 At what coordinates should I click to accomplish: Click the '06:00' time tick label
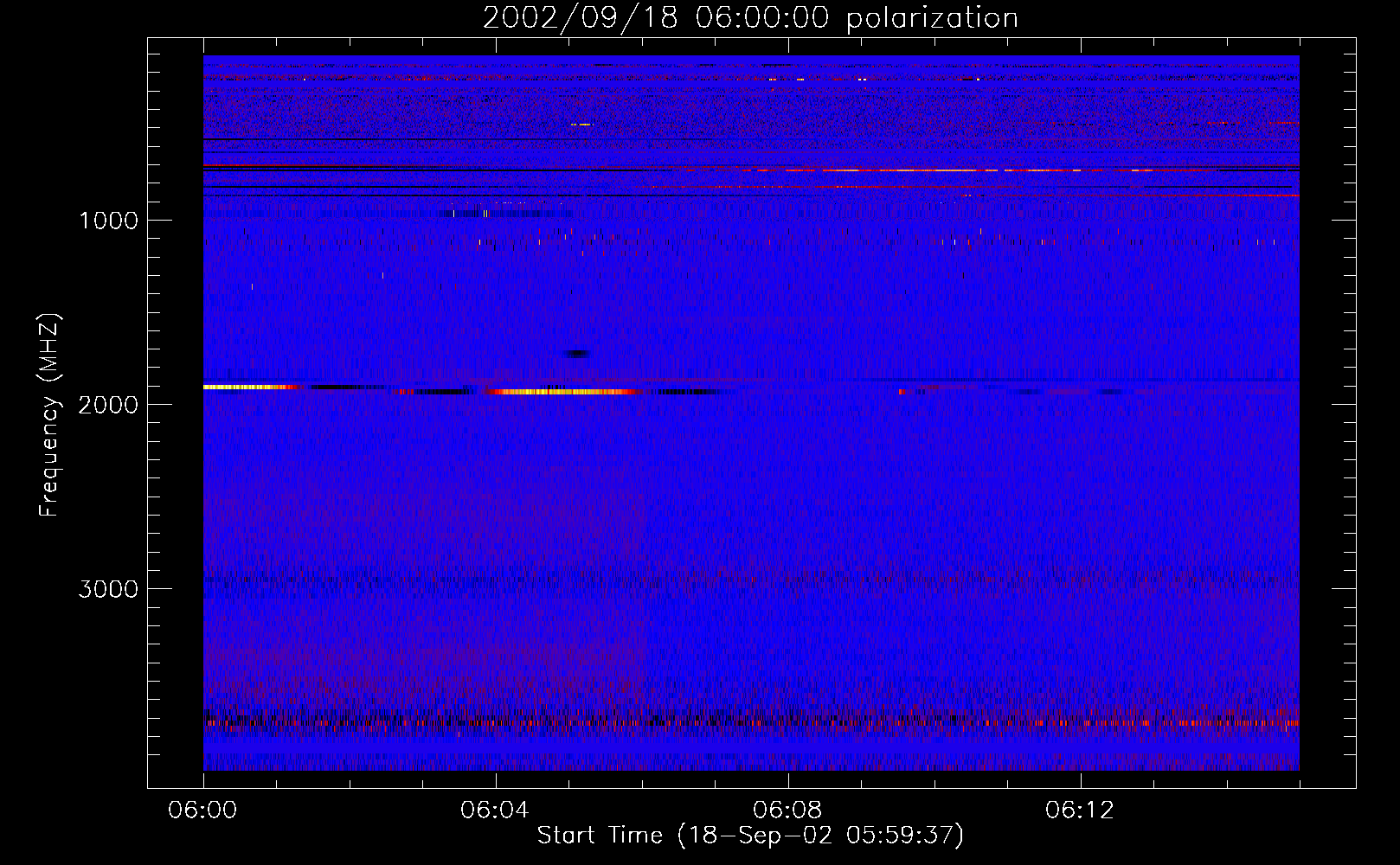pos(202,811)
